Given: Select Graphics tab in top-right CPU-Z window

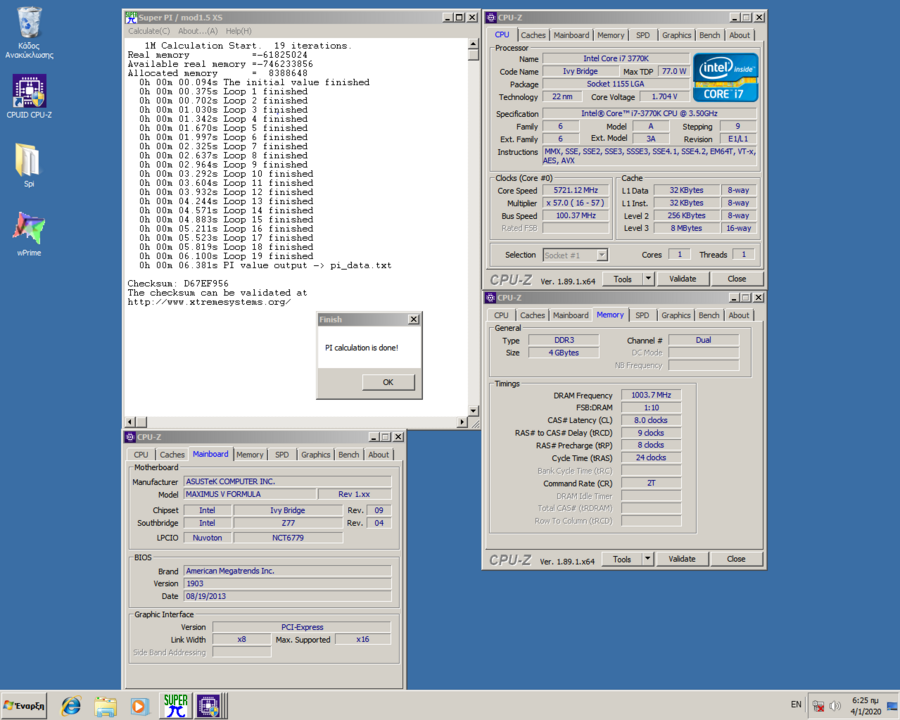Looking at the screenshot, I should [677, 35].
